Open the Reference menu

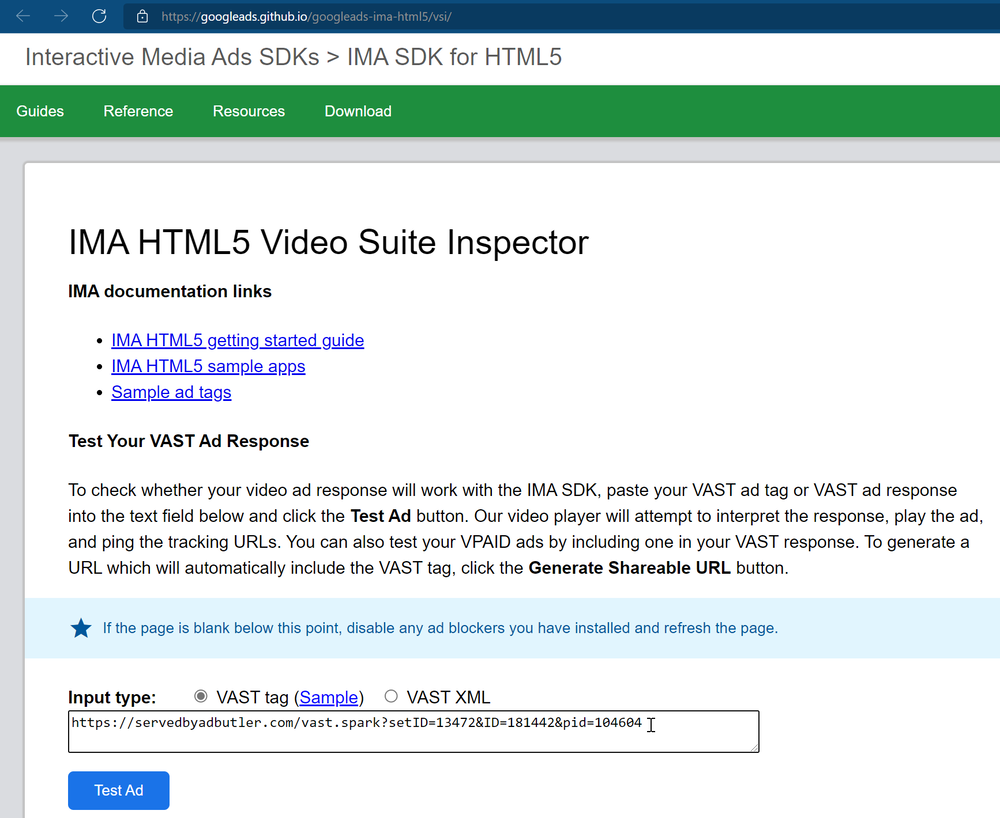click(x=138, y=111)
